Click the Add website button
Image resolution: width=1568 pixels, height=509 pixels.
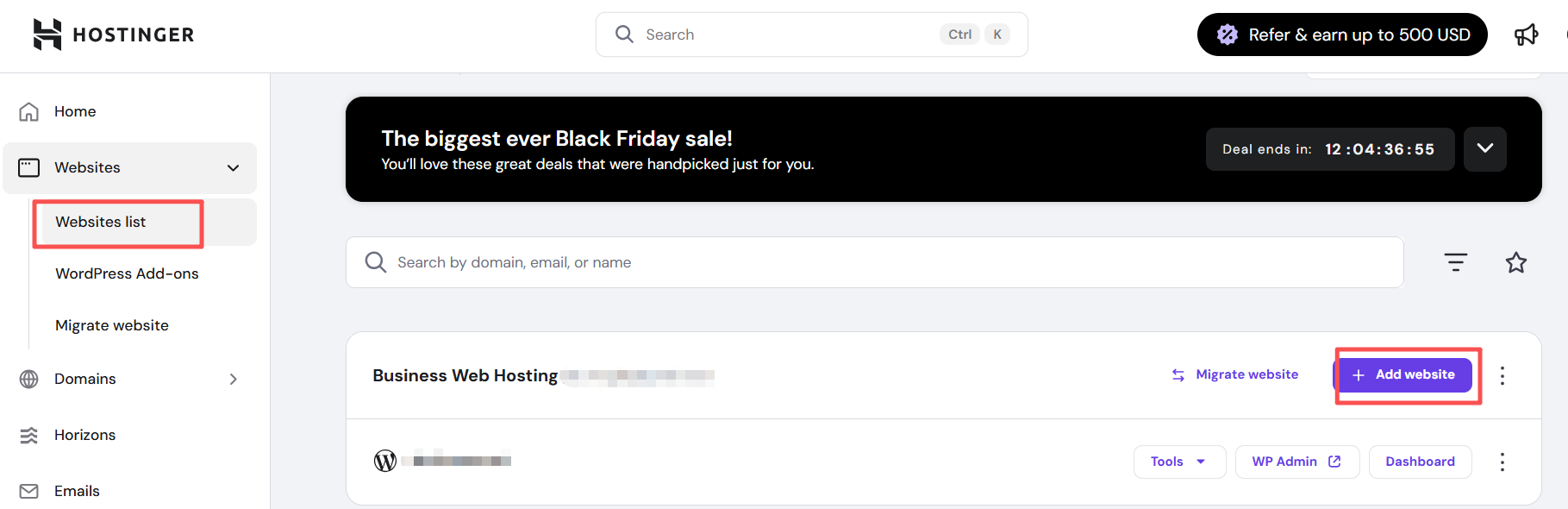[1404, 374]
